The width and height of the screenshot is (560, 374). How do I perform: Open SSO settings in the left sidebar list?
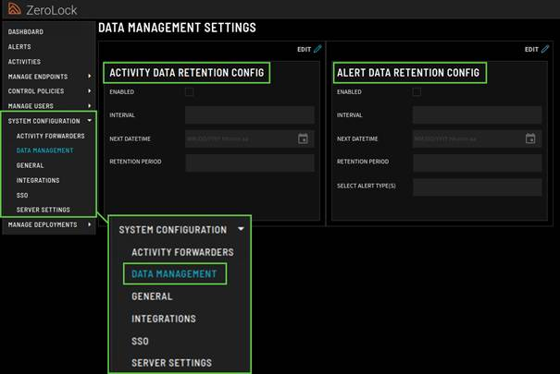(x=22, y=195)
